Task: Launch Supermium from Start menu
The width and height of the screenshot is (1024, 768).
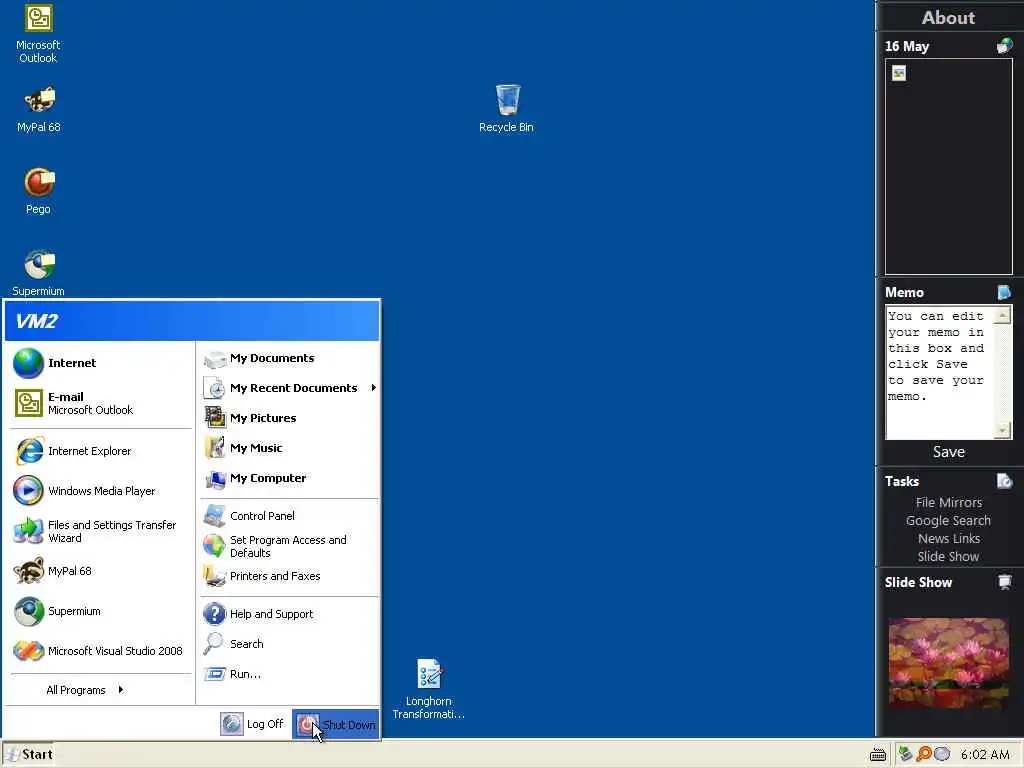Action: pyautogui.click(x=99, y=611)
